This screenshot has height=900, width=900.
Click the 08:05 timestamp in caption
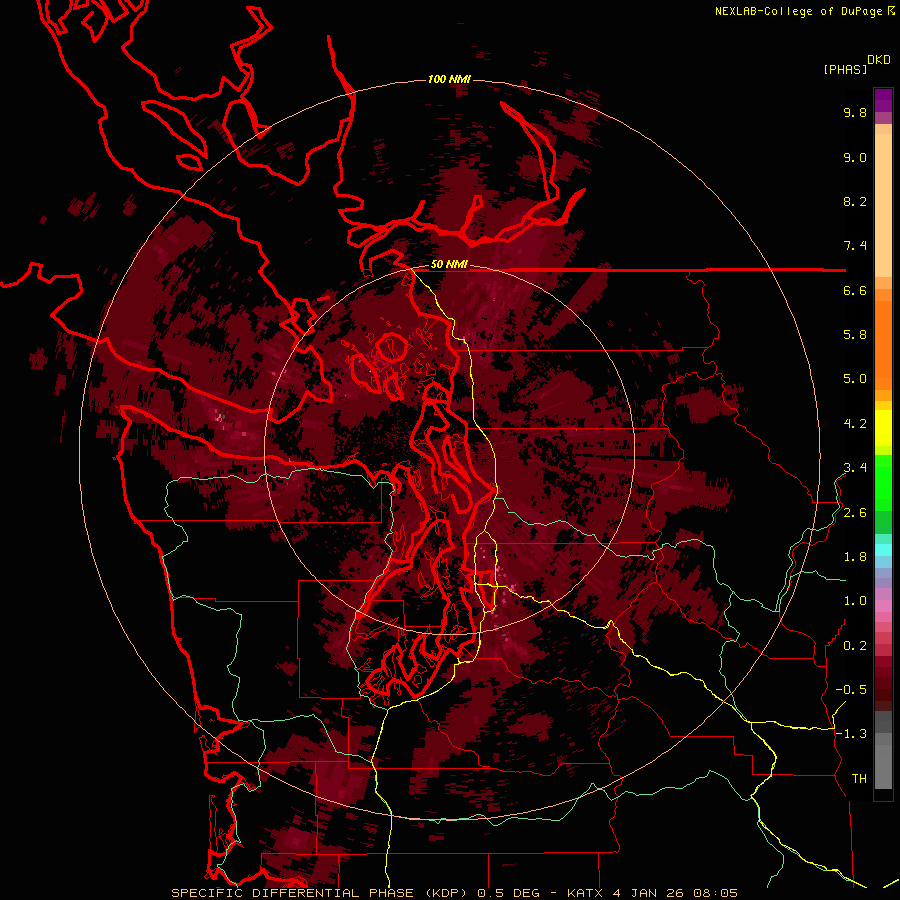coord(715,893)
